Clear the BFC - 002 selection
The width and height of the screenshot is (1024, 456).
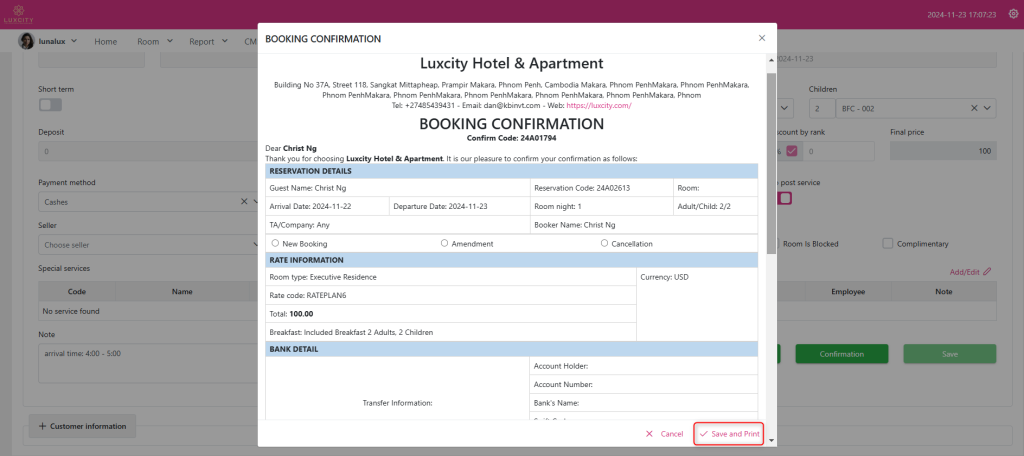pos(974,108)
